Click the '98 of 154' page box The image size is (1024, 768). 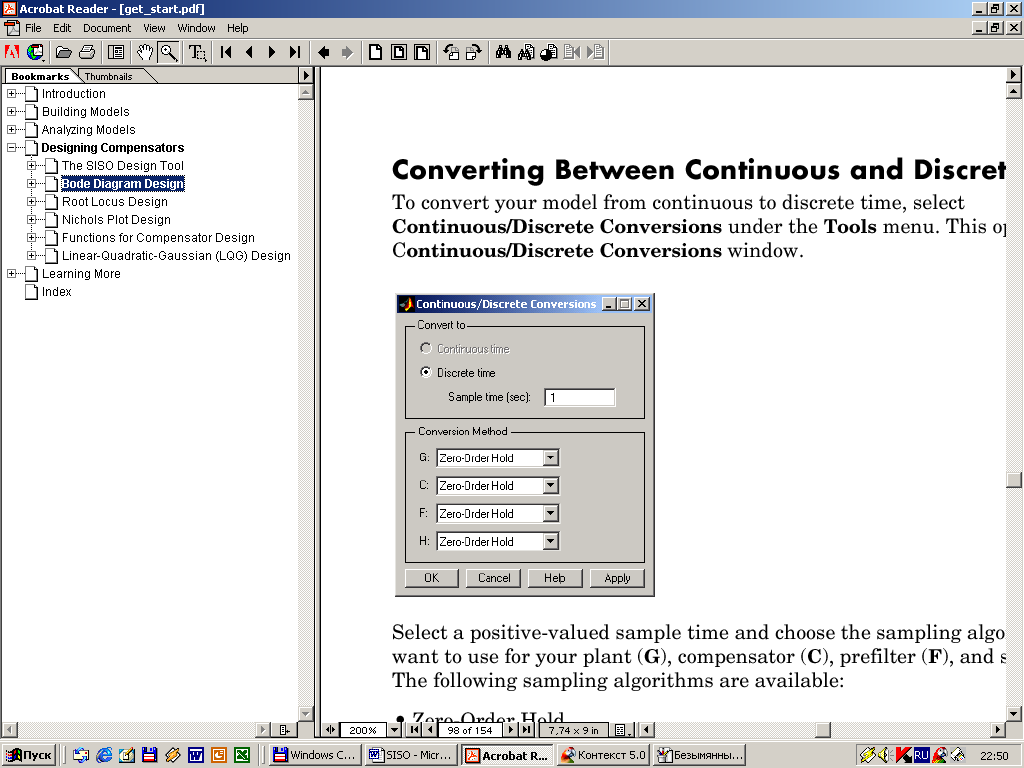(x=470, y=729)
